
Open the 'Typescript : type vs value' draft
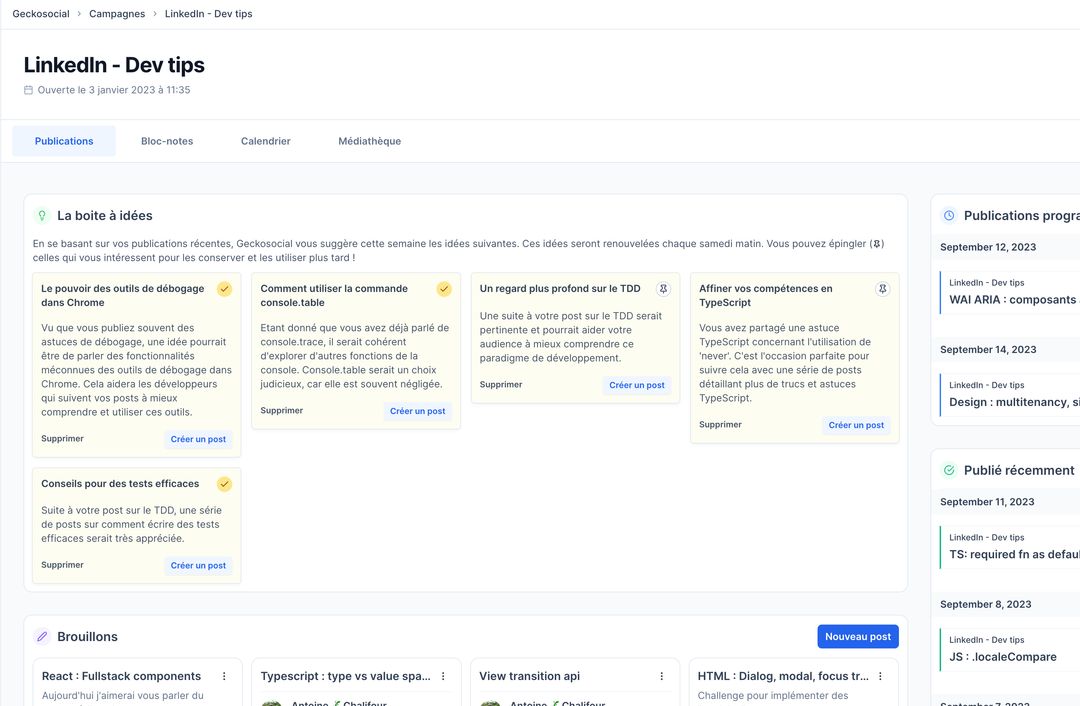[345, 676]
